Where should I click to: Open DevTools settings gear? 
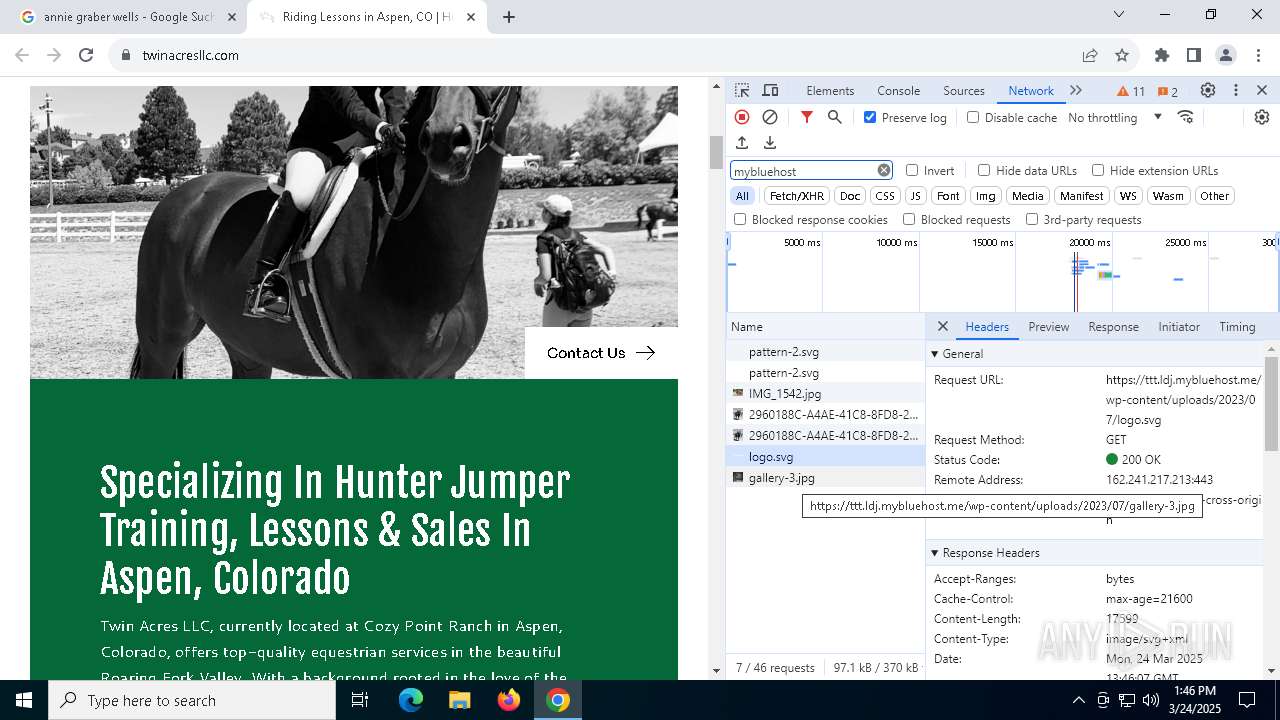(1208, 90)
